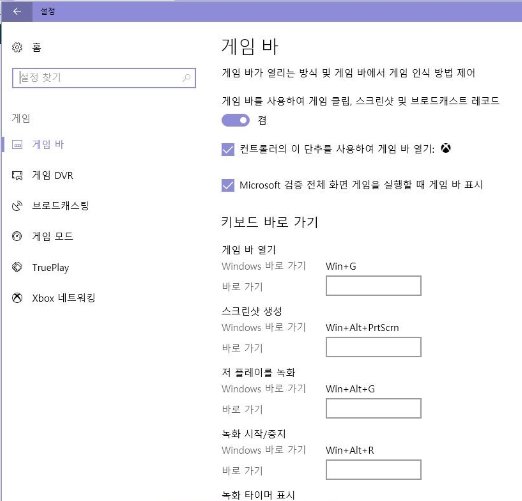Open the 홈 gear icon
The image size is (522, 501).
click(17, 47)
